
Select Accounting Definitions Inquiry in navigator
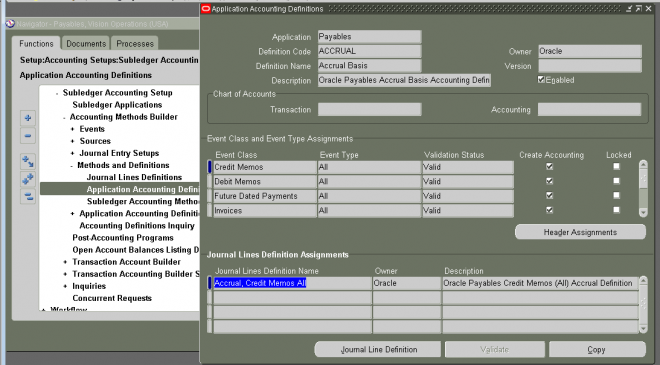click(x=137, y=226)
